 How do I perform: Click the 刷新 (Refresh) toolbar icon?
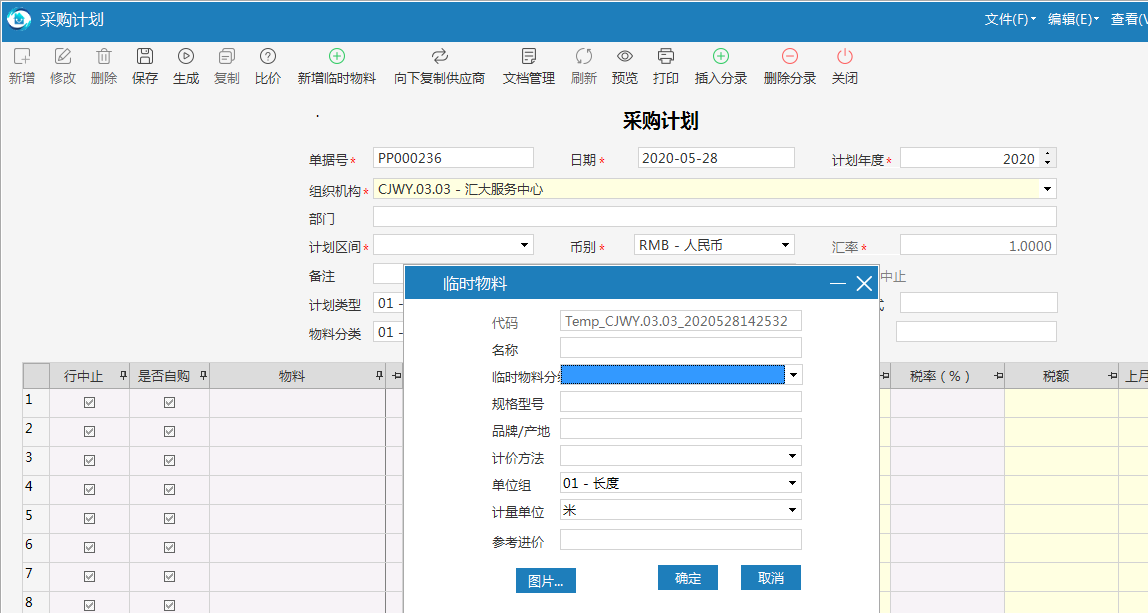pyautogui.click(x=584, y=56)
